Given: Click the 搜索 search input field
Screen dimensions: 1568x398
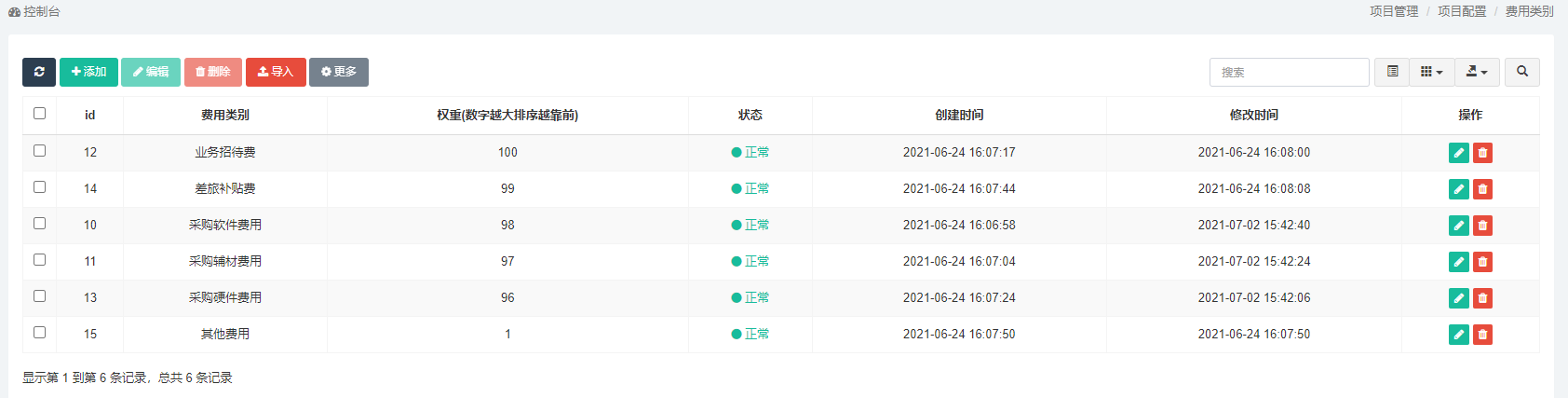Looking at the screenshot, I should (x=1290, y=72).
